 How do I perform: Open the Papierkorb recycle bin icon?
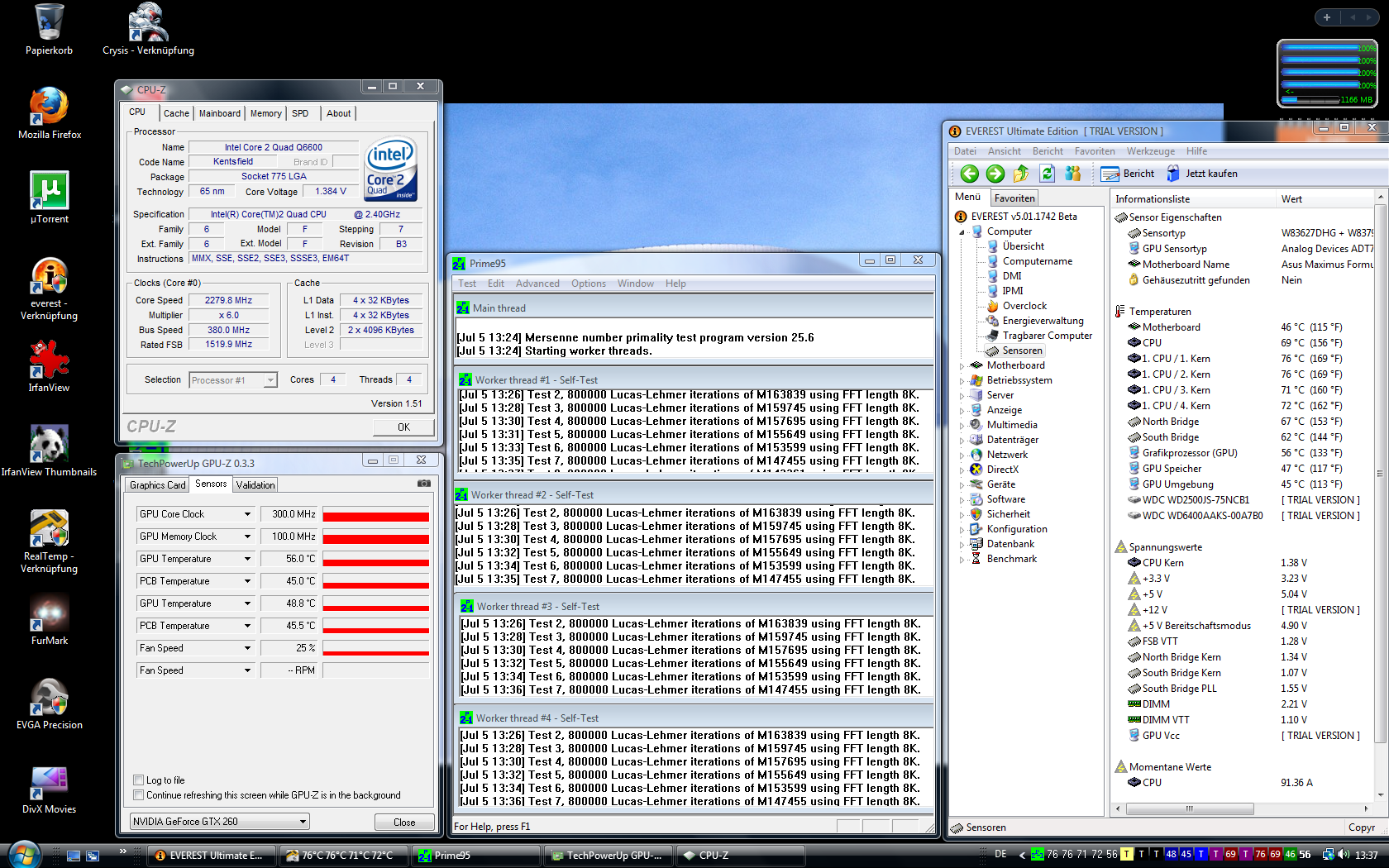(x=49, y=31)
